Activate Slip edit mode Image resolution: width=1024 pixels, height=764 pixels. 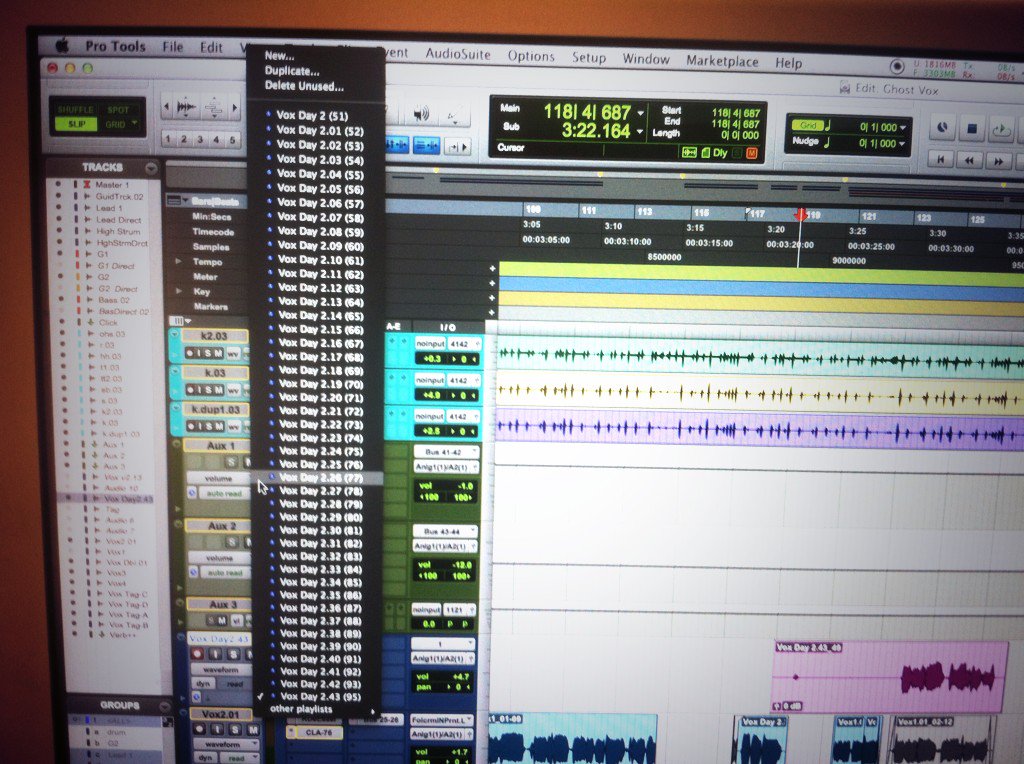pyautogui.click(x=76, y=124)
